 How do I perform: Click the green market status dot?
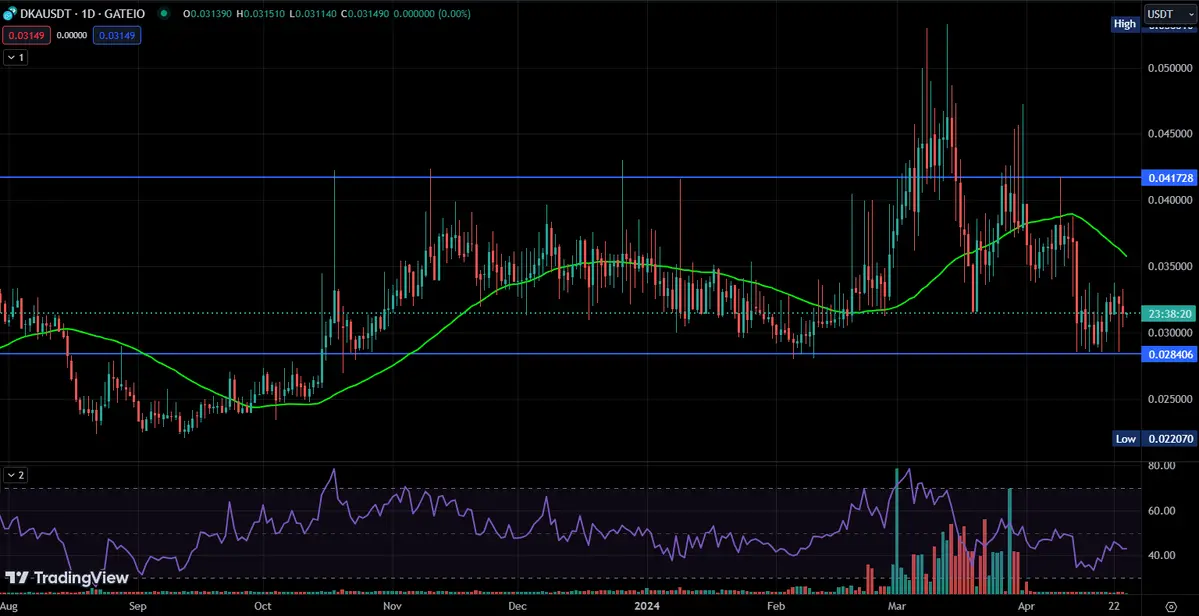pos(164,14)
